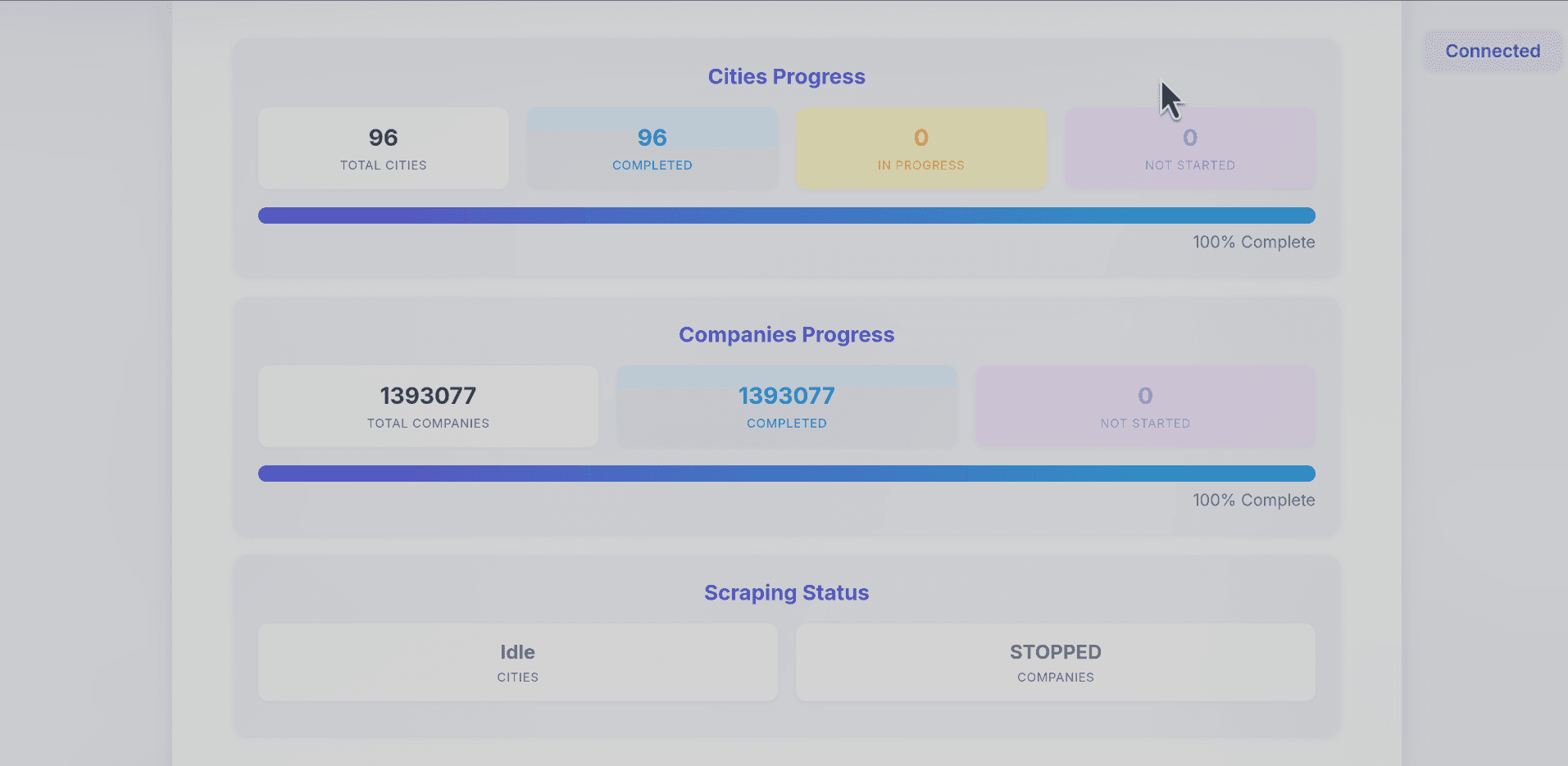Click the CITIES label in Scraping Status
The height and width of the screenshot is (766, 1568).
tap(517, 678)
